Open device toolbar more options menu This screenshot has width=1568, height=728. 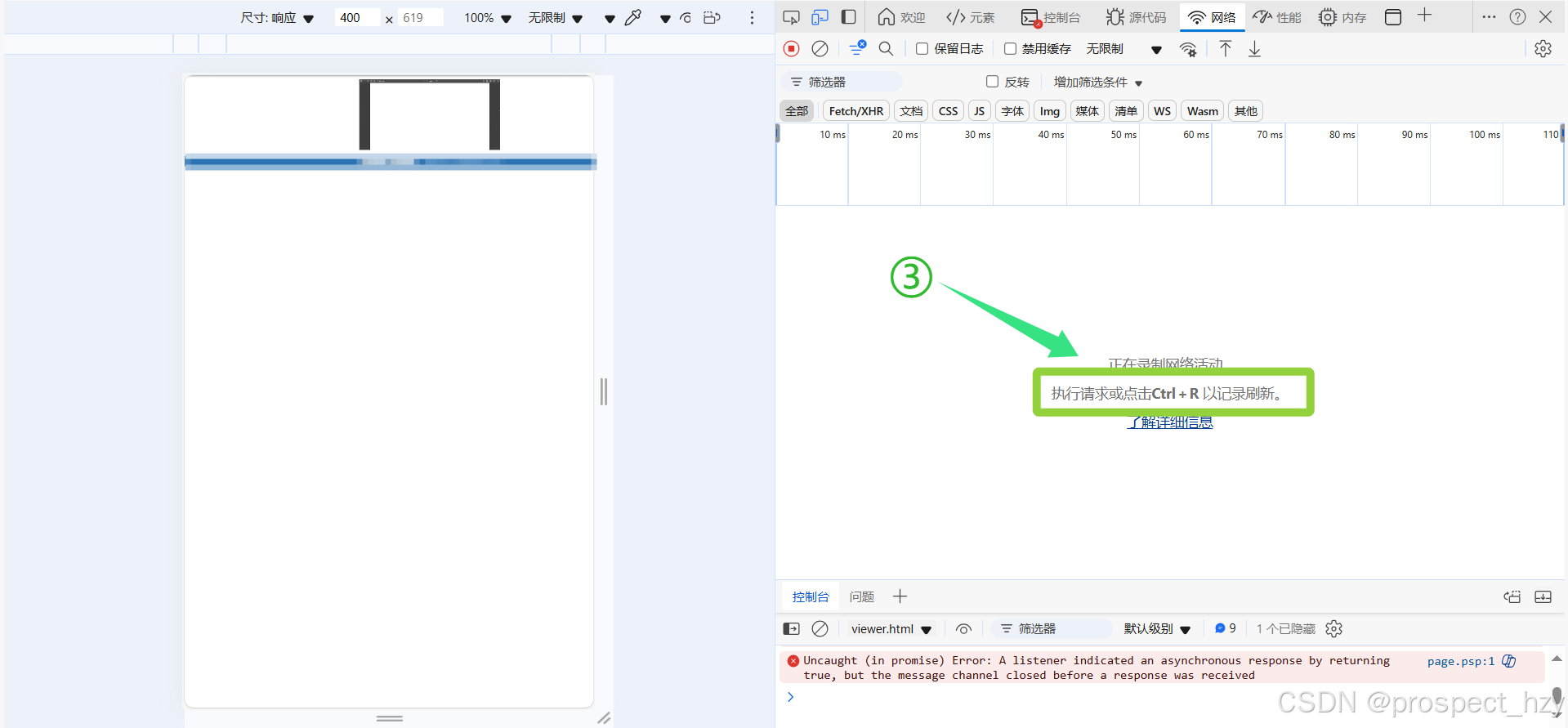(x=752, y=18)
